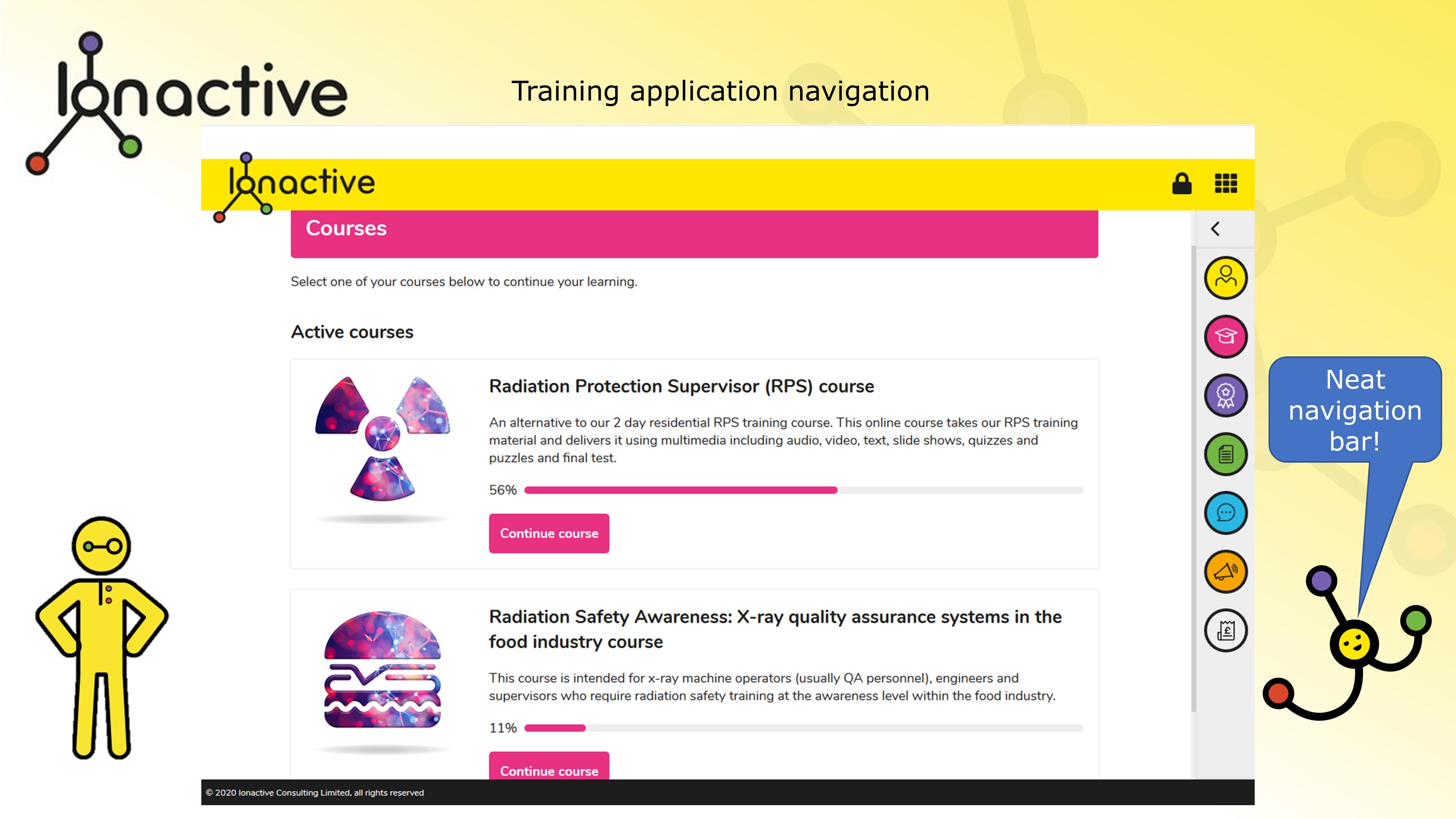Click the Active courses heading
This screenshot has width=1456, height=819.
pos(352,332)
